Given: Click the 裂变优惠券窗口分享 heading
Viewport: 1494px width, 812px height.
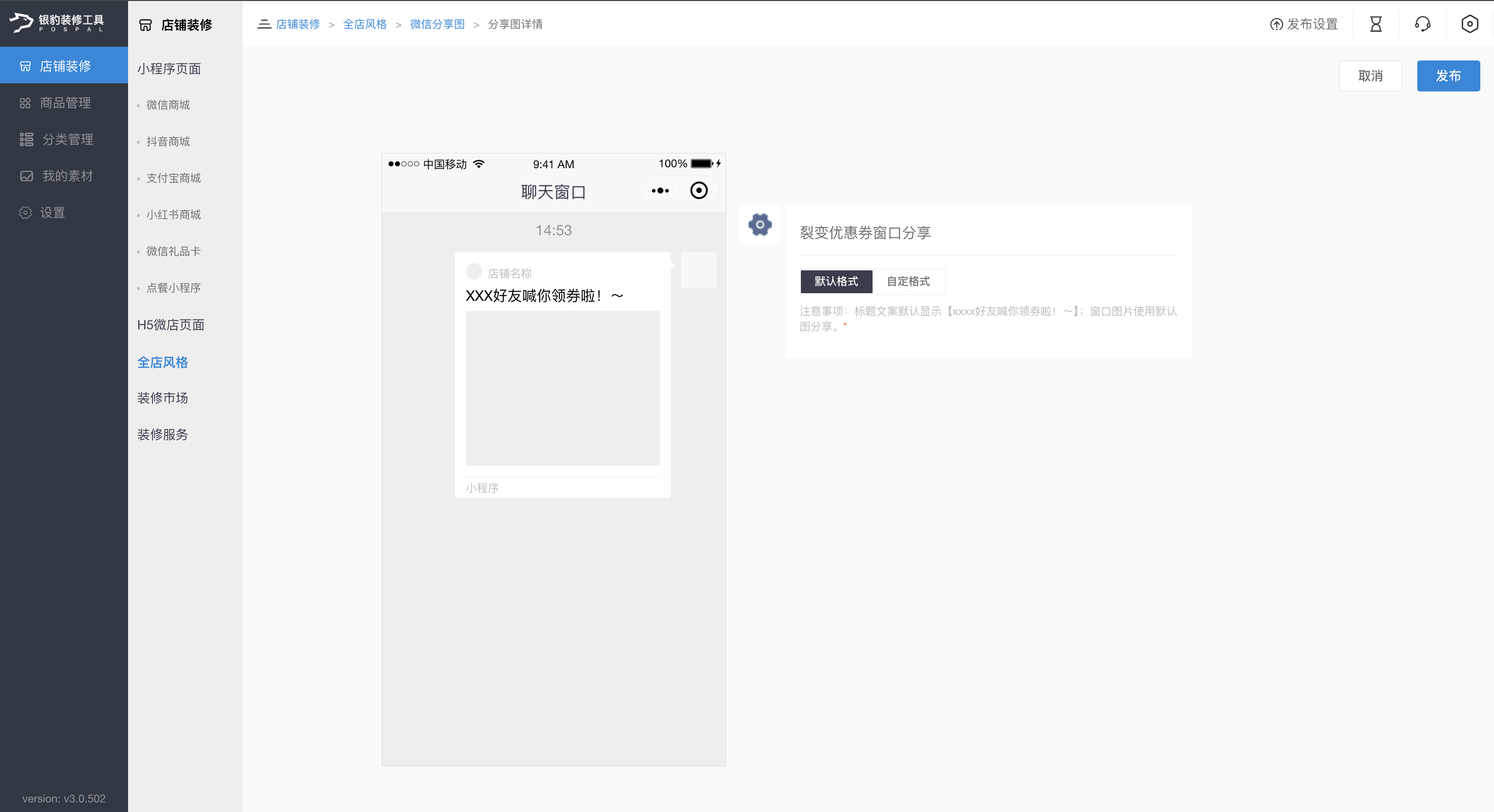Looking at the screenshot, I should pyautogui.click(x=865, y=233).
